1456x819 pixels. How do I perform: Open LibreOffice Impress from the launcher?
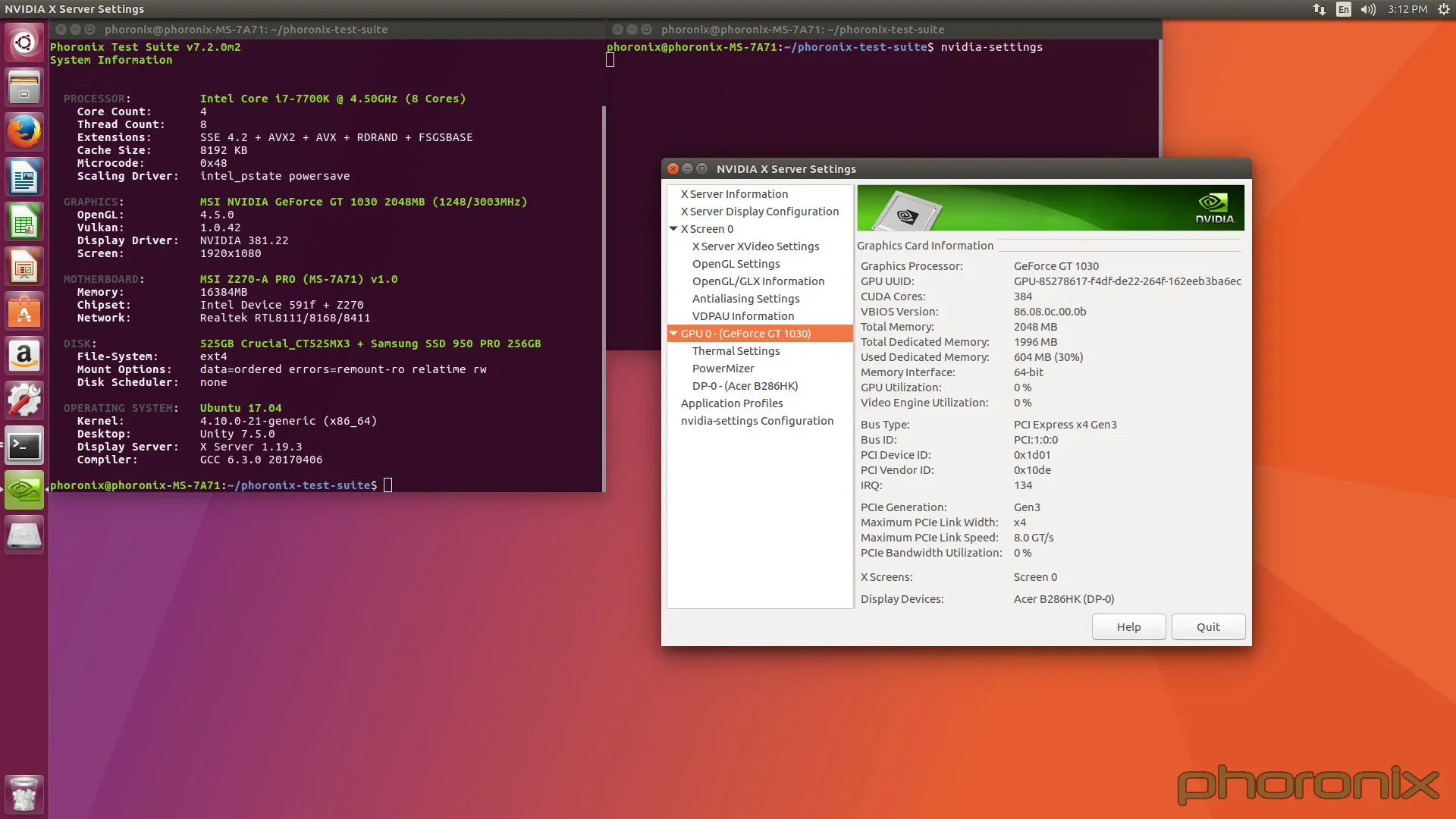tap(24, 266)
